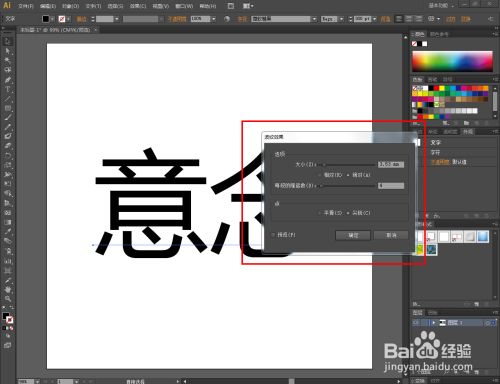Open the 窗口(W) menu
500x384 pixels.
184,6
